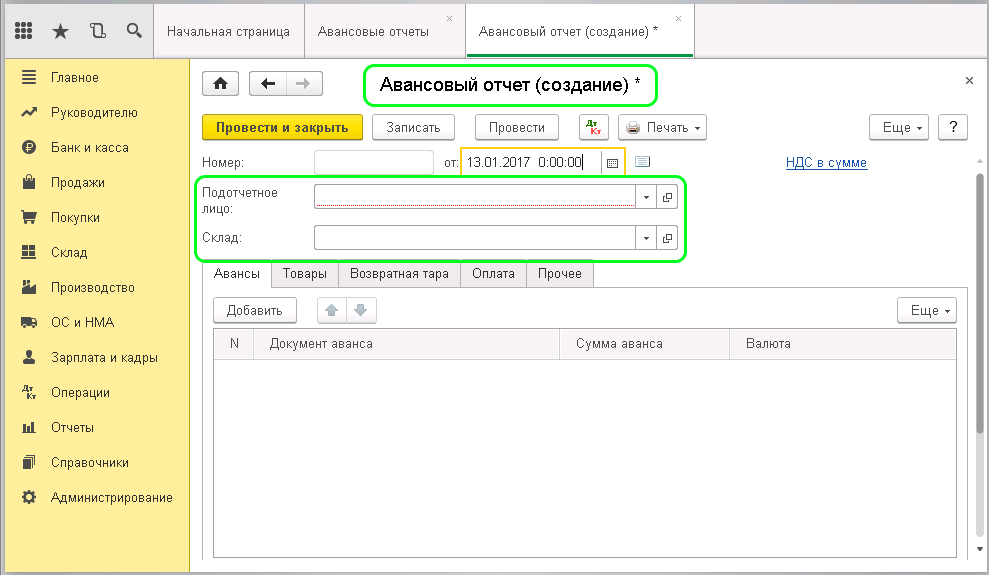Open the Возвратная тара tab

pyautogui.click(x=399, y=273)
